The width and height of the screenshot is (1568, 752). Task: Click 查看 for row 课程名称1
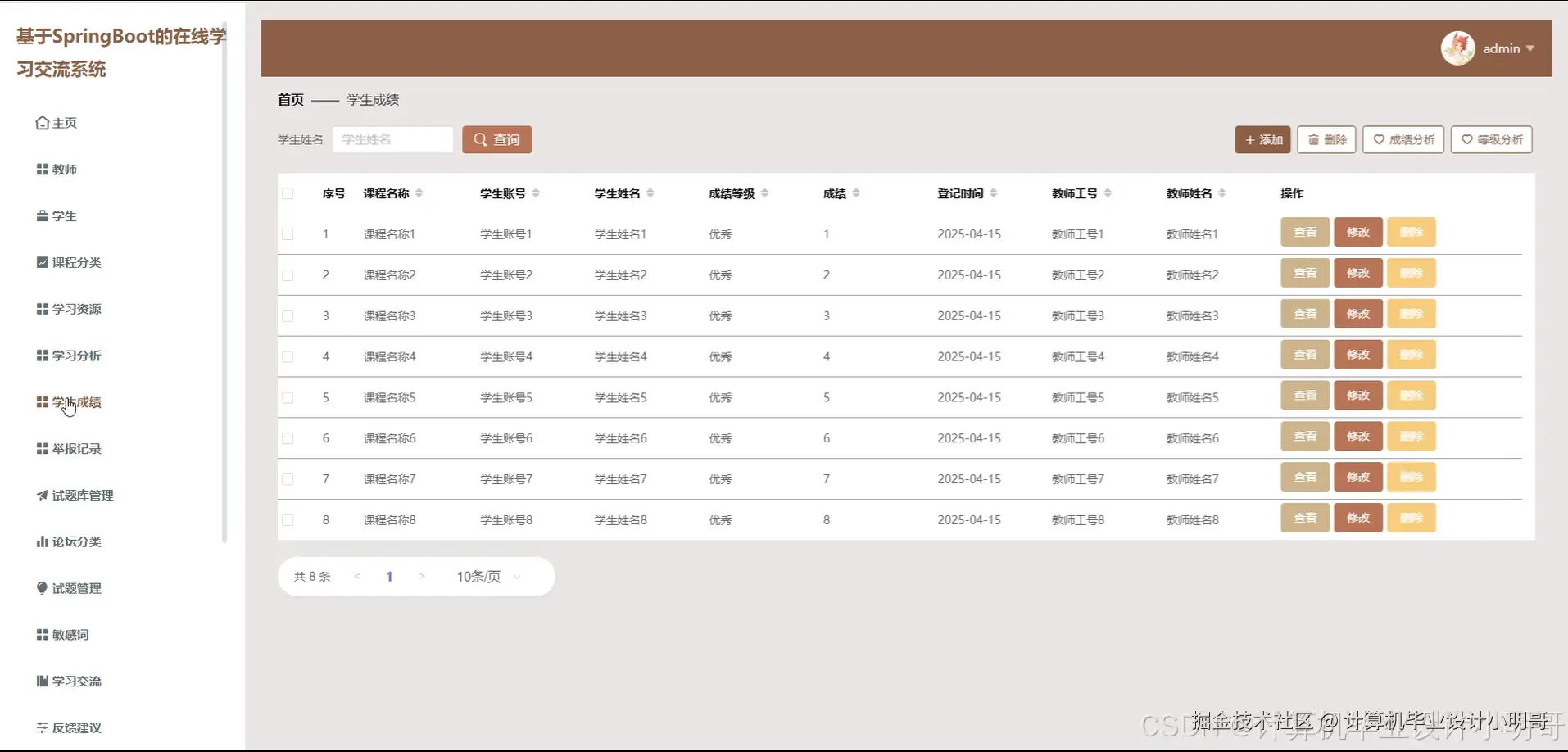1305,232
